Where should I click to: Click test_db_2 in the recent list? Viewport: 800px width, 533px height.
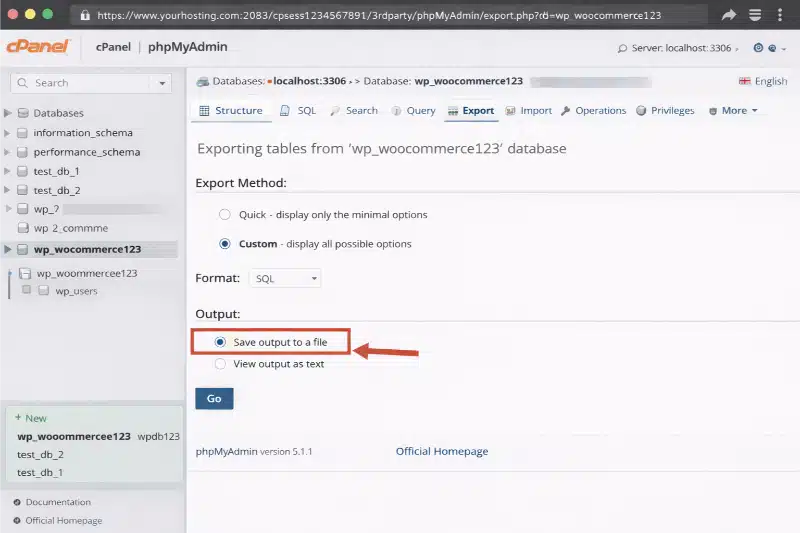[40, 455]
